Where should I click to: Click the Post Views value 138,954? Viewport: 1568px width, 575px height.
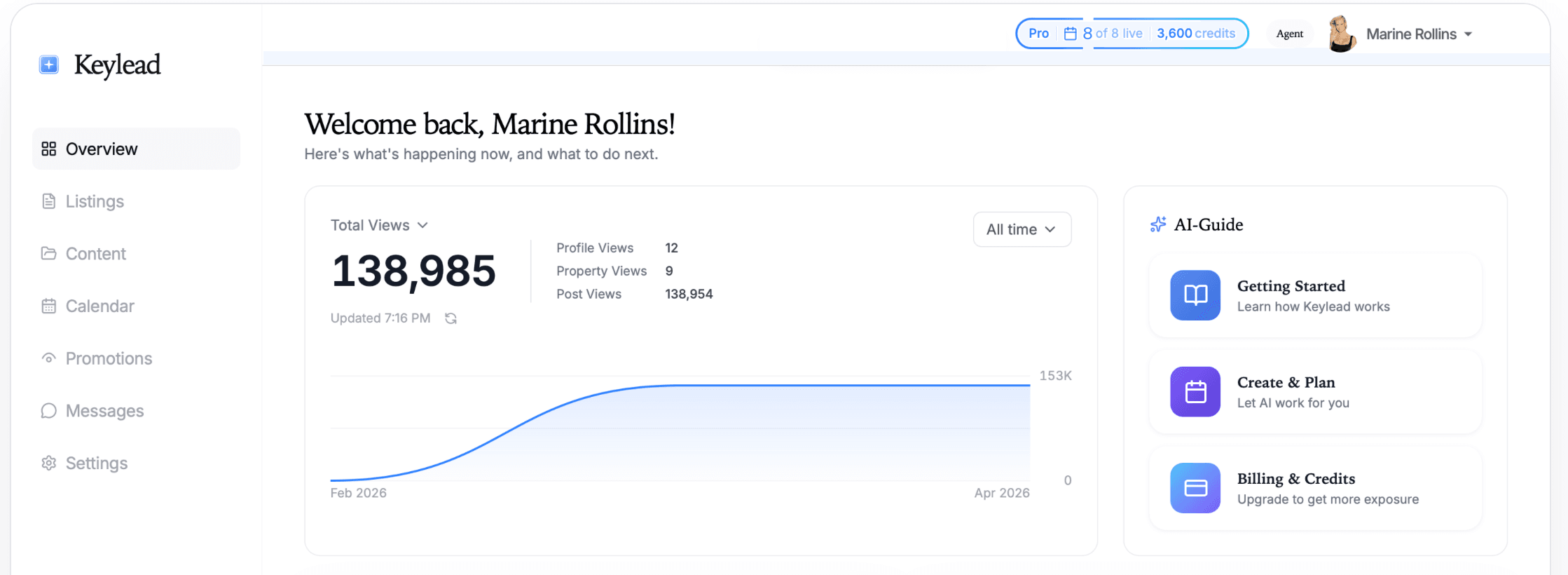689,295
